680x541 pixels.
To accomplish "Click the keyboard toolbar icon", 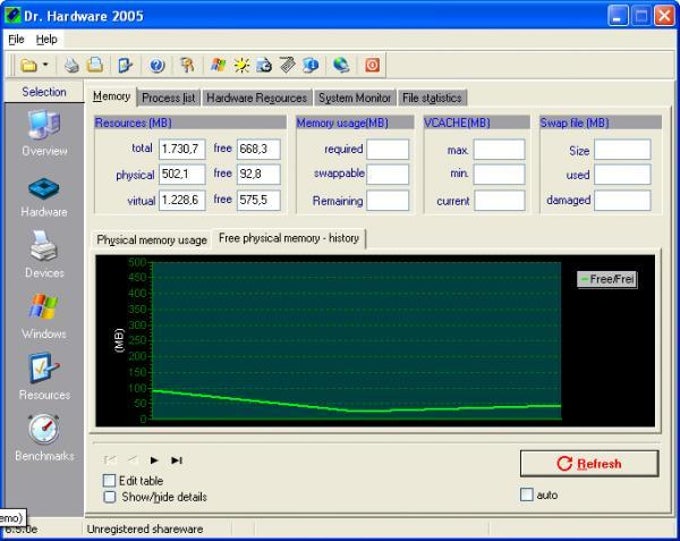I will point(287,66).
